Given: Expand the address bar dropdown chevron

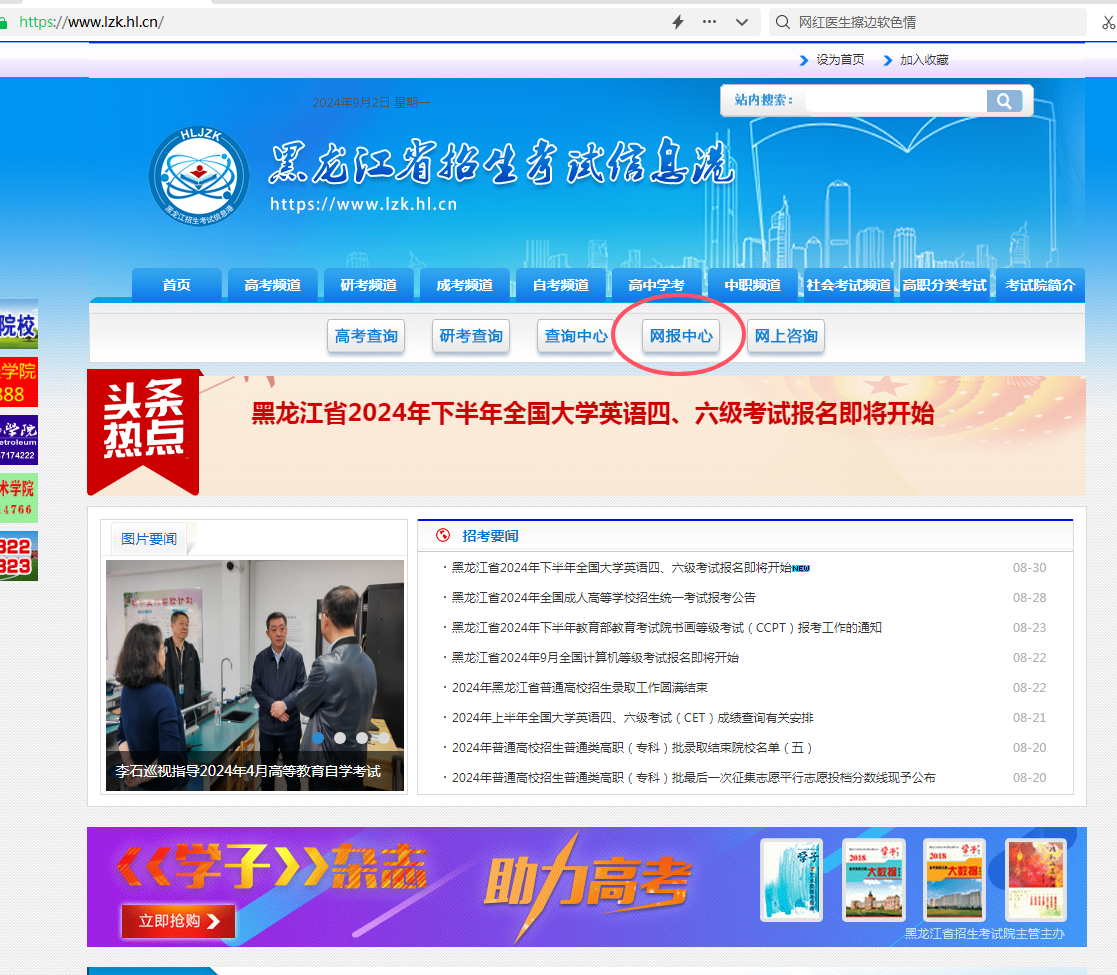Looking at the screenshot, I should [741, 22].
